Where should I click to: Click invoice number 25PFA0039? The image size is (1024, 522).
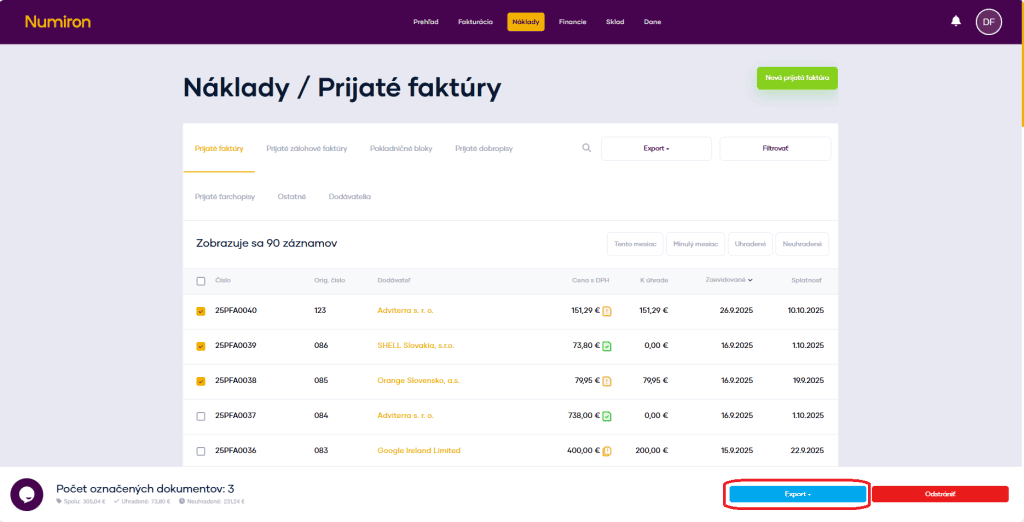(x=236, y=346)
